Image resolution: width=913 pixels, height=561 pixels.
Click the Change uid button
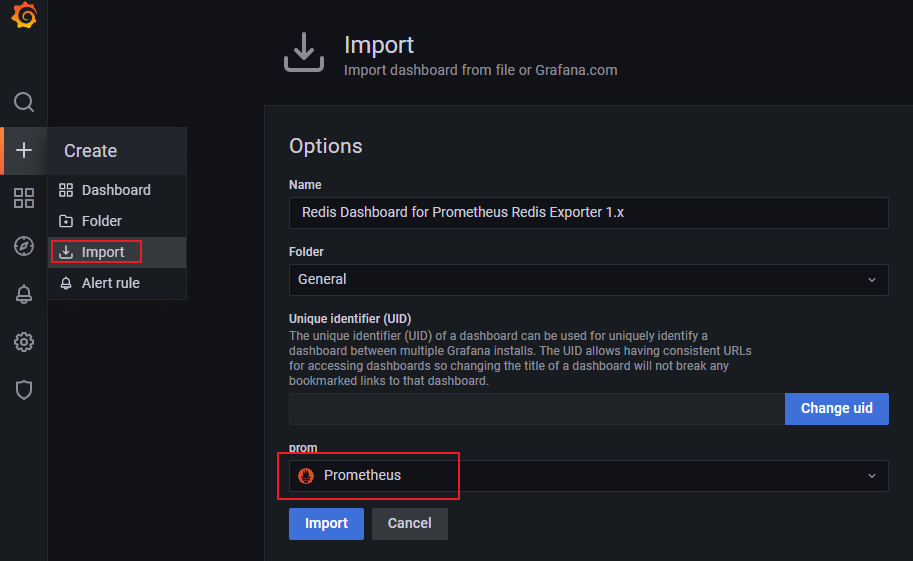pos(837,408)
